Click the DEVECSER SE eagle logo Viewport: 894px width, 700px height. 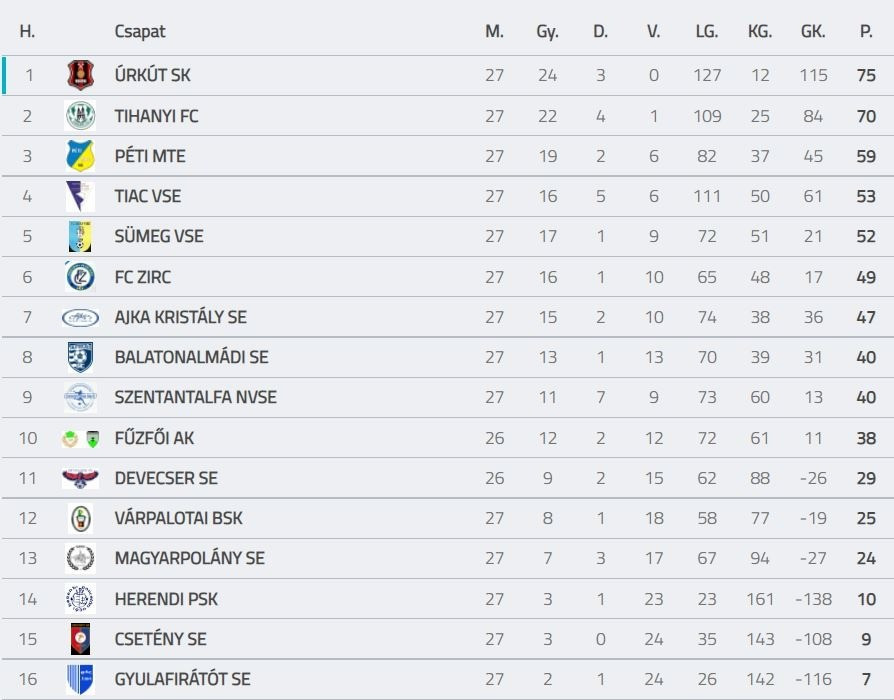click(80, 478)
